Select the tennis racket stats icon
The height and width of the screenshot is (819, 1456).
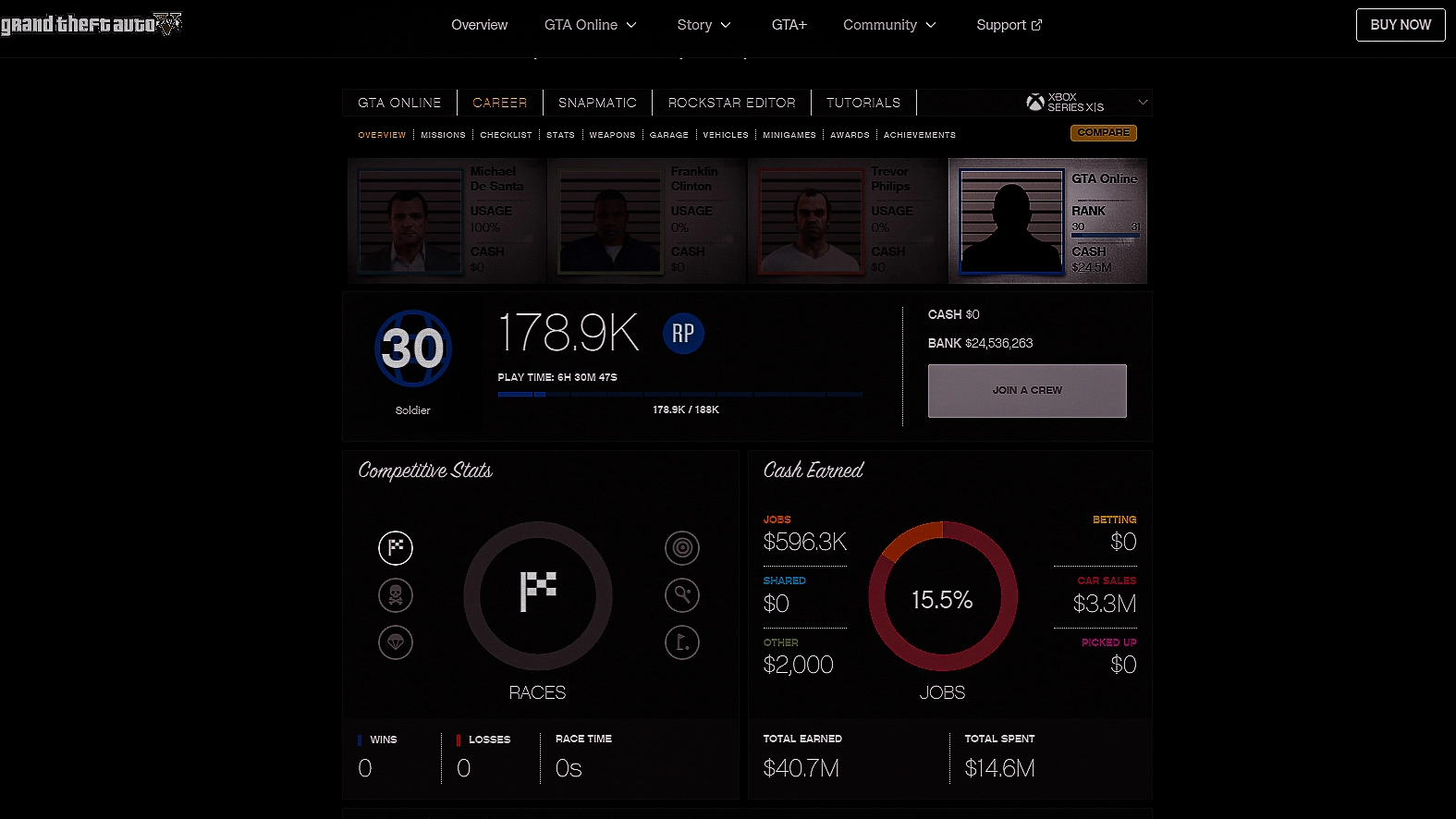[682, 595]
